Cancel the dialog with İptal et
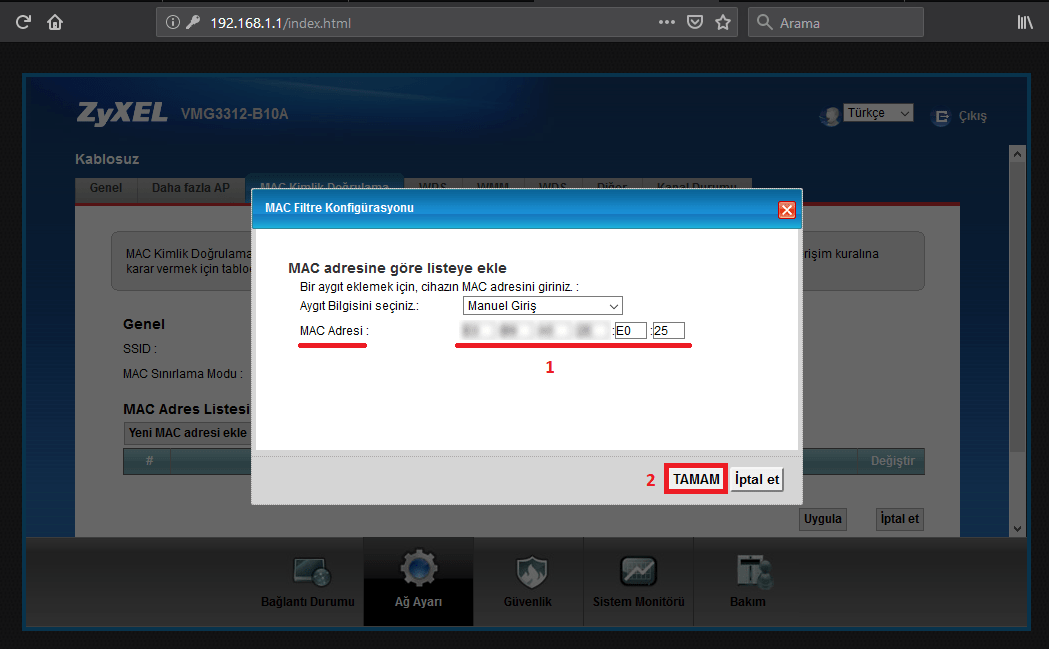The height and width of the screenshot is (649, 1049). (757, 479)
